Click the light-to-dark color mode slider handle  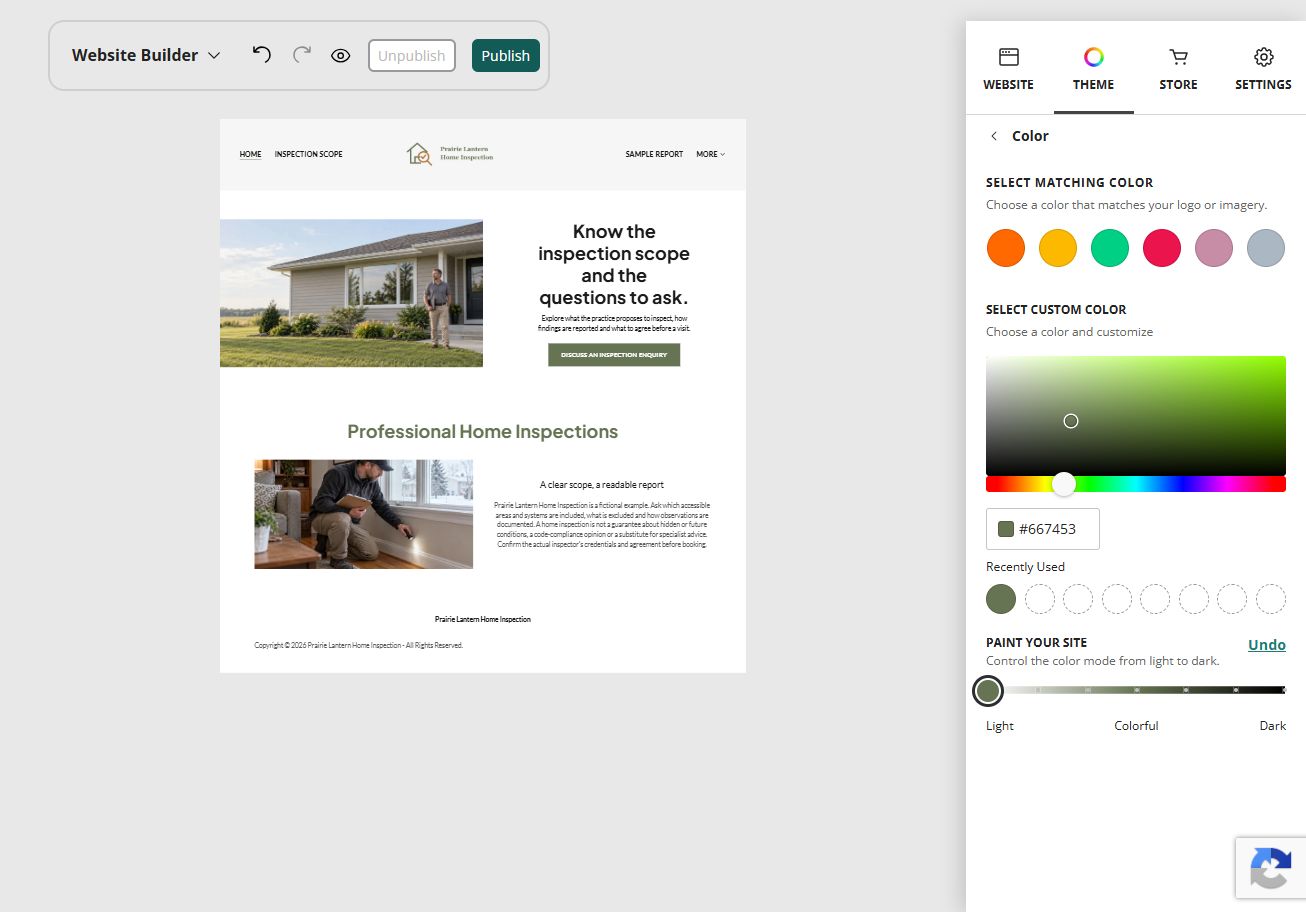(x=988, y=691)
